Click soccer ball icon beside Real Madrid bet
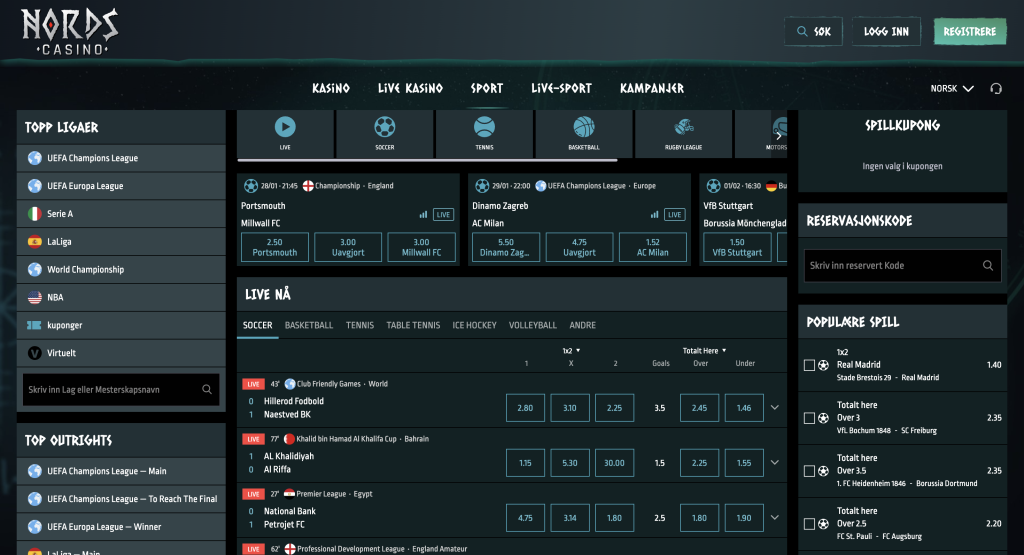The image size is (1024, 555). tap(824, 365)
